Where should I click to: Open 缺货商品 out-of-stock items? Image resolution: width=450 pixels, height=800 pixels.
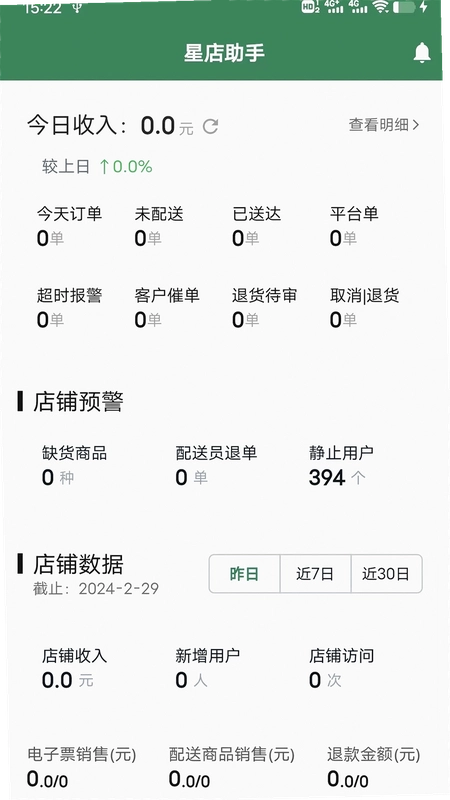(x=74, y=465)
